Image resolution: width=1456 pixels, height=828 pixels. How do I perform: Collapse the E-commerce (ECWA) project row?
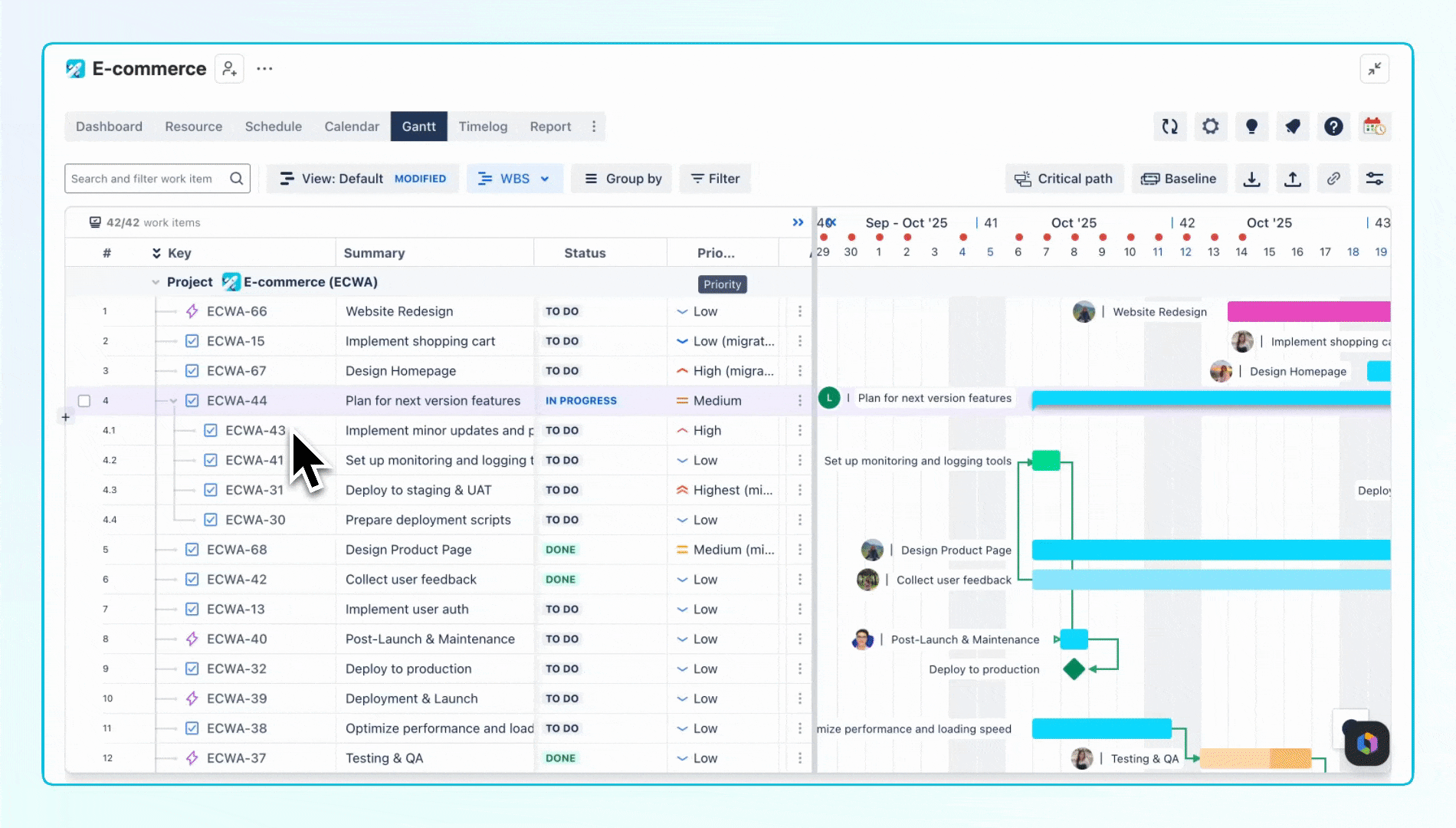pyautogui.click(x=156, y=282)
